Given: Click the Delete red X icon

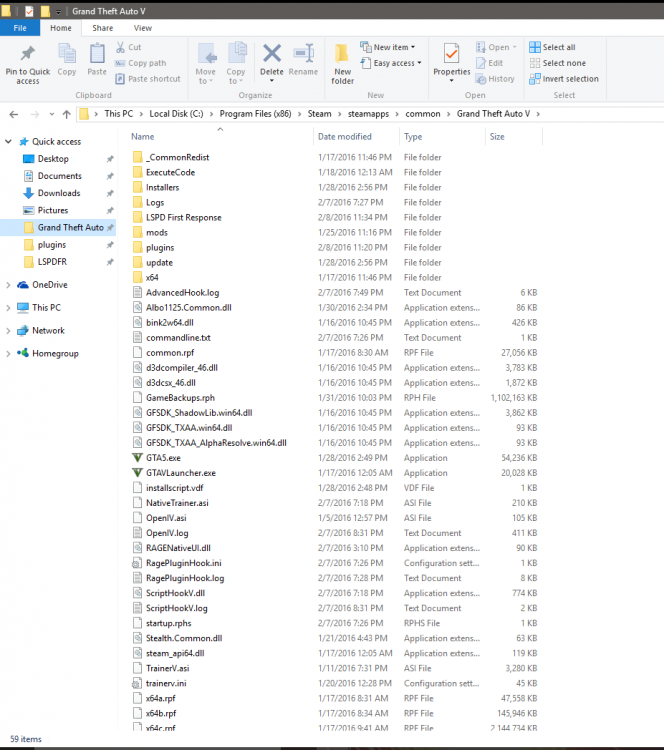Looking at the screenshot, I should pyautogui.click(x=272, y=53).
